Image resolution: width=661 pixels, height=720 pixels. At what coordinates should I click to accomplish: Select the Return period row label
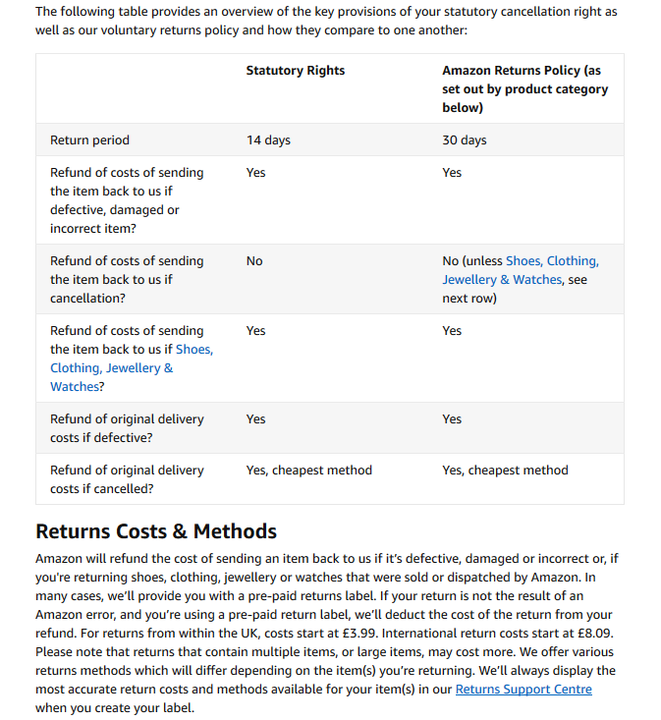coord(90,140)
